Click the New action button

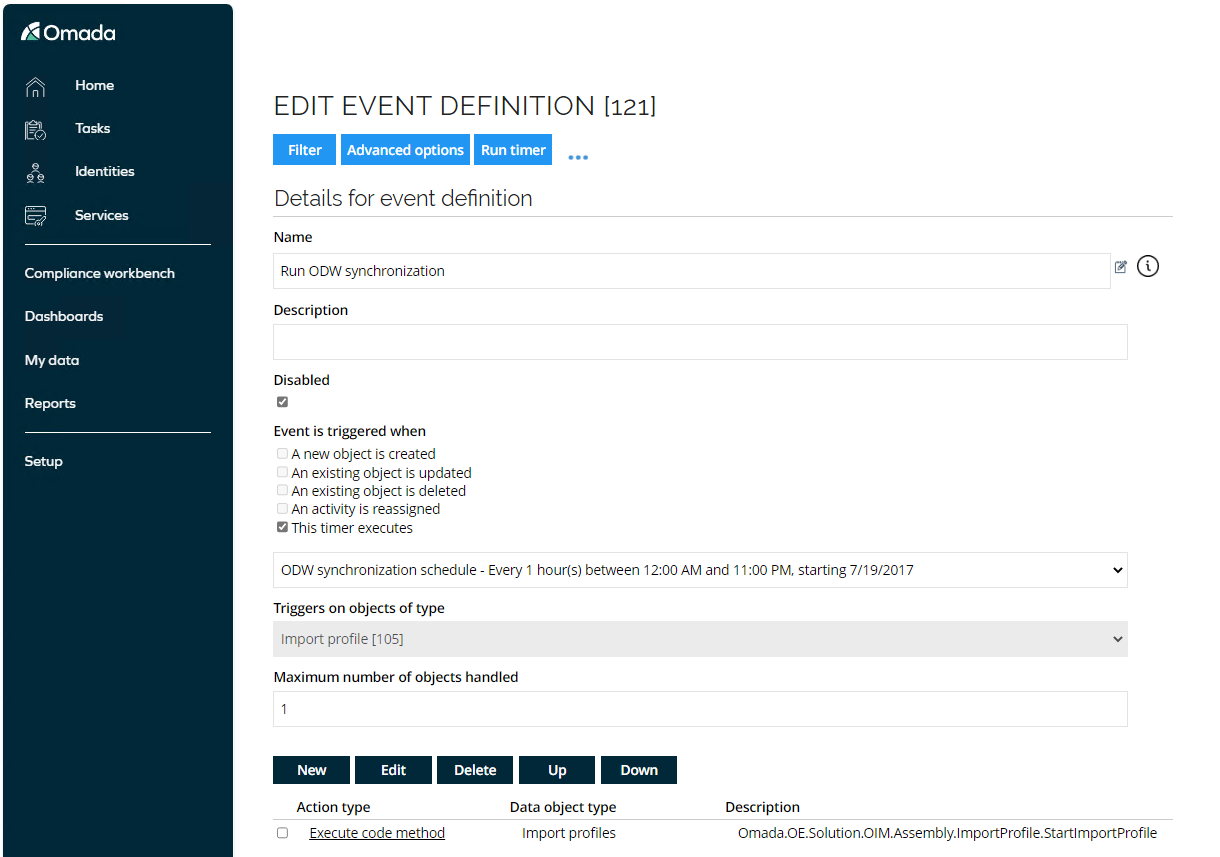[312, 770]
